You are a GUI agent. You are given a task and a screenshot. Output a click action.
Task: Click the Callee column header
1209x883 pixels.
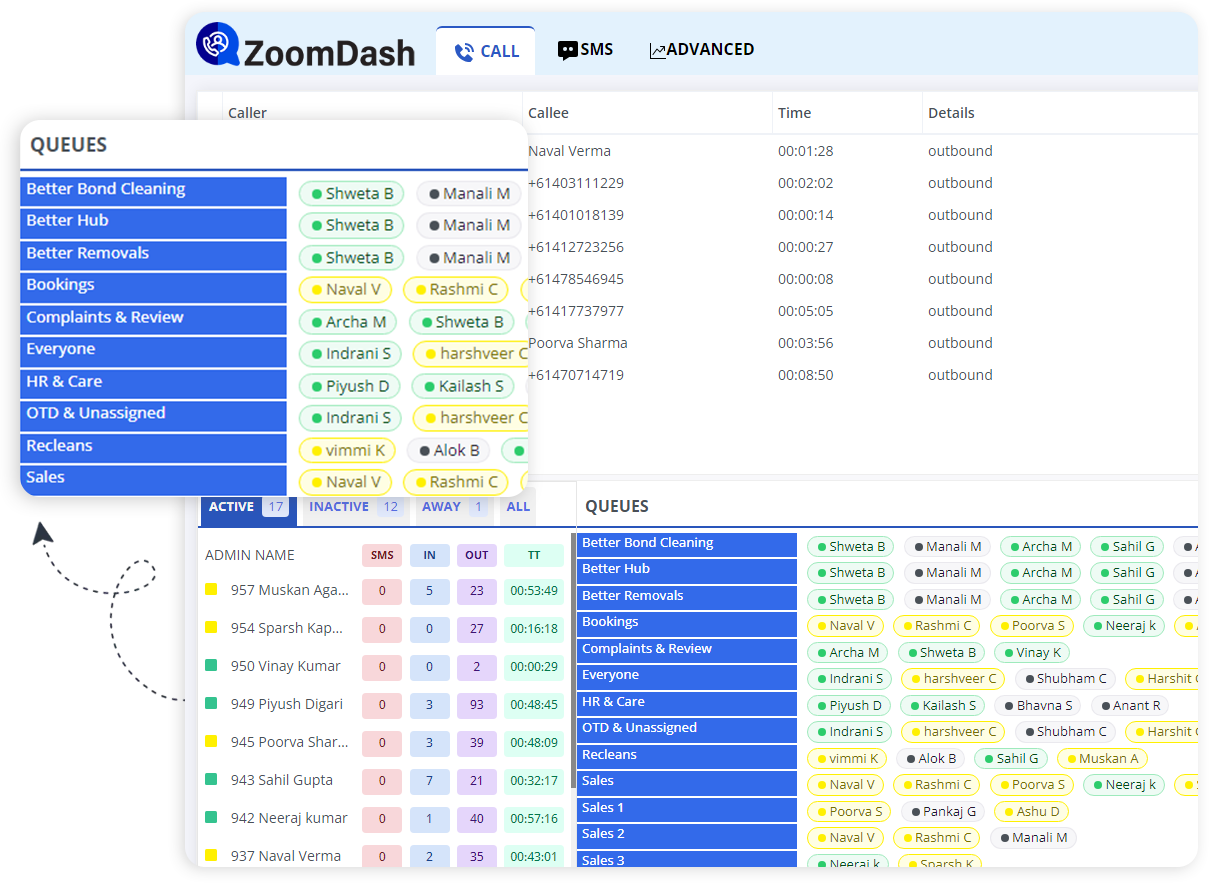(x=548, y=113)
